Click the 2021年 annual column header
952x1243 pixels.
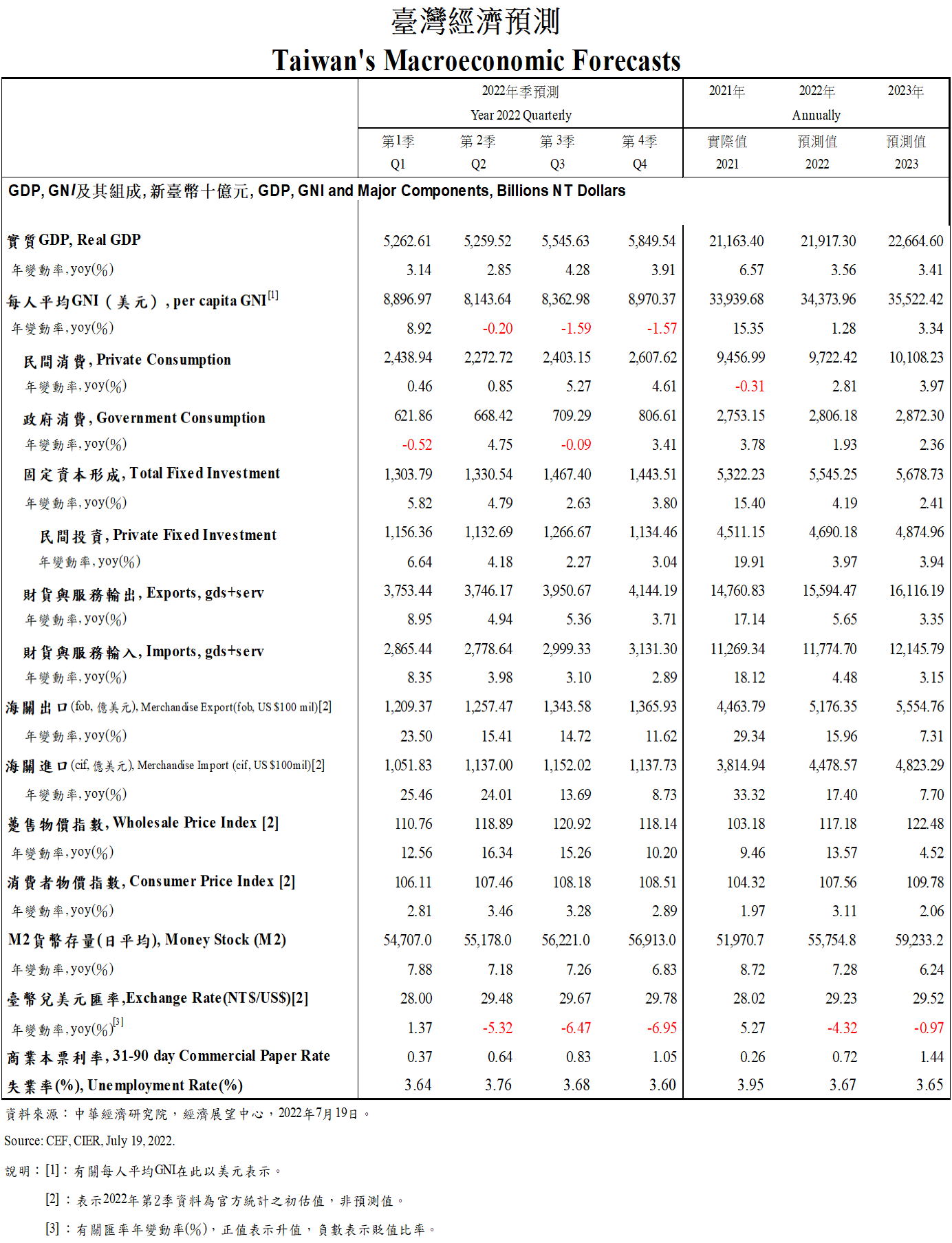click(x=727, y=91)
